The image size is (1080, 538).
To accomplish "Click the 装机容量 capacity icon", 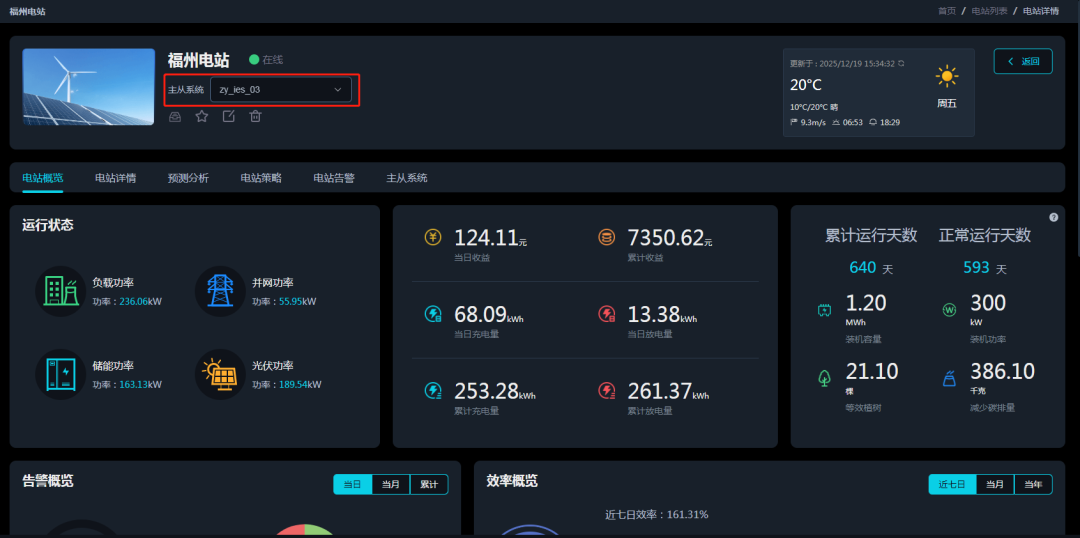I will pos(824,311).
